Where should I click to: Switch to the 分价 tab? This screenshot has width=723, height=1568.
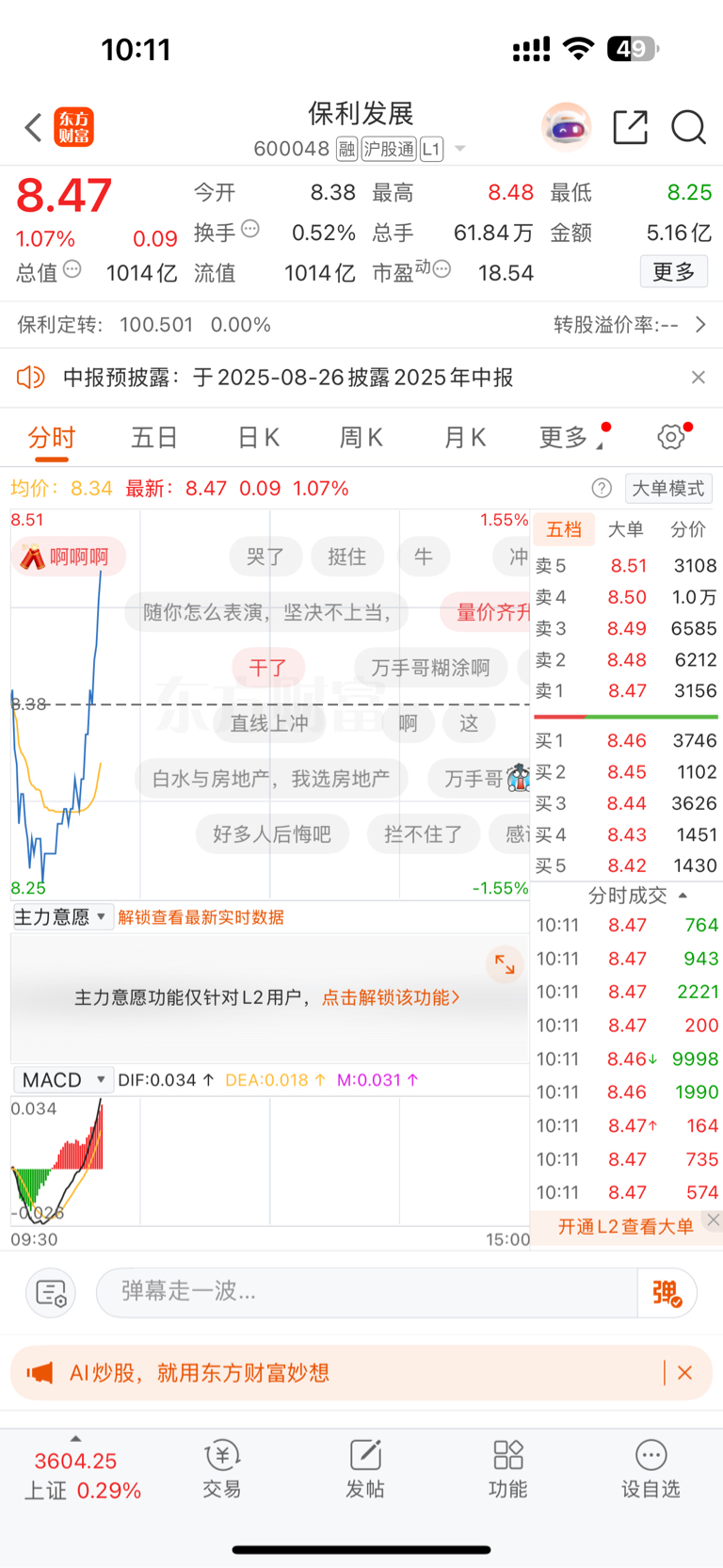(x=688, y=529)
